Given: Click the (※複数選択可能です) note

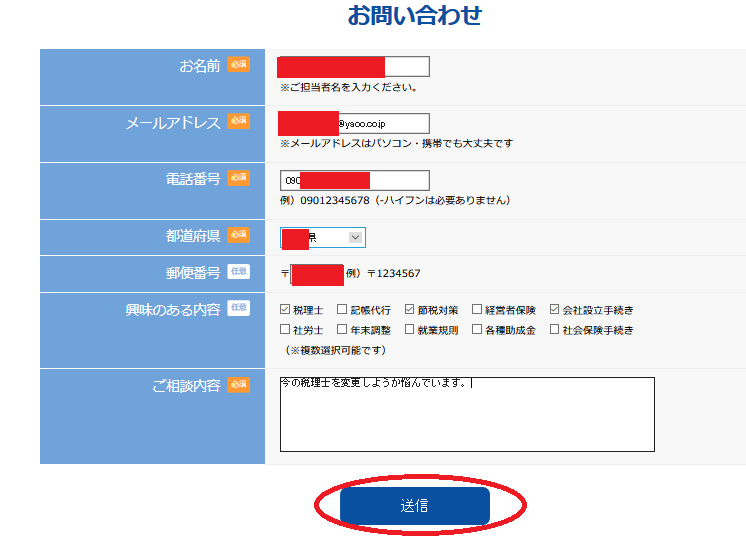Looking at the screenshot, I should pyautogui.click(x=335, y=351).
